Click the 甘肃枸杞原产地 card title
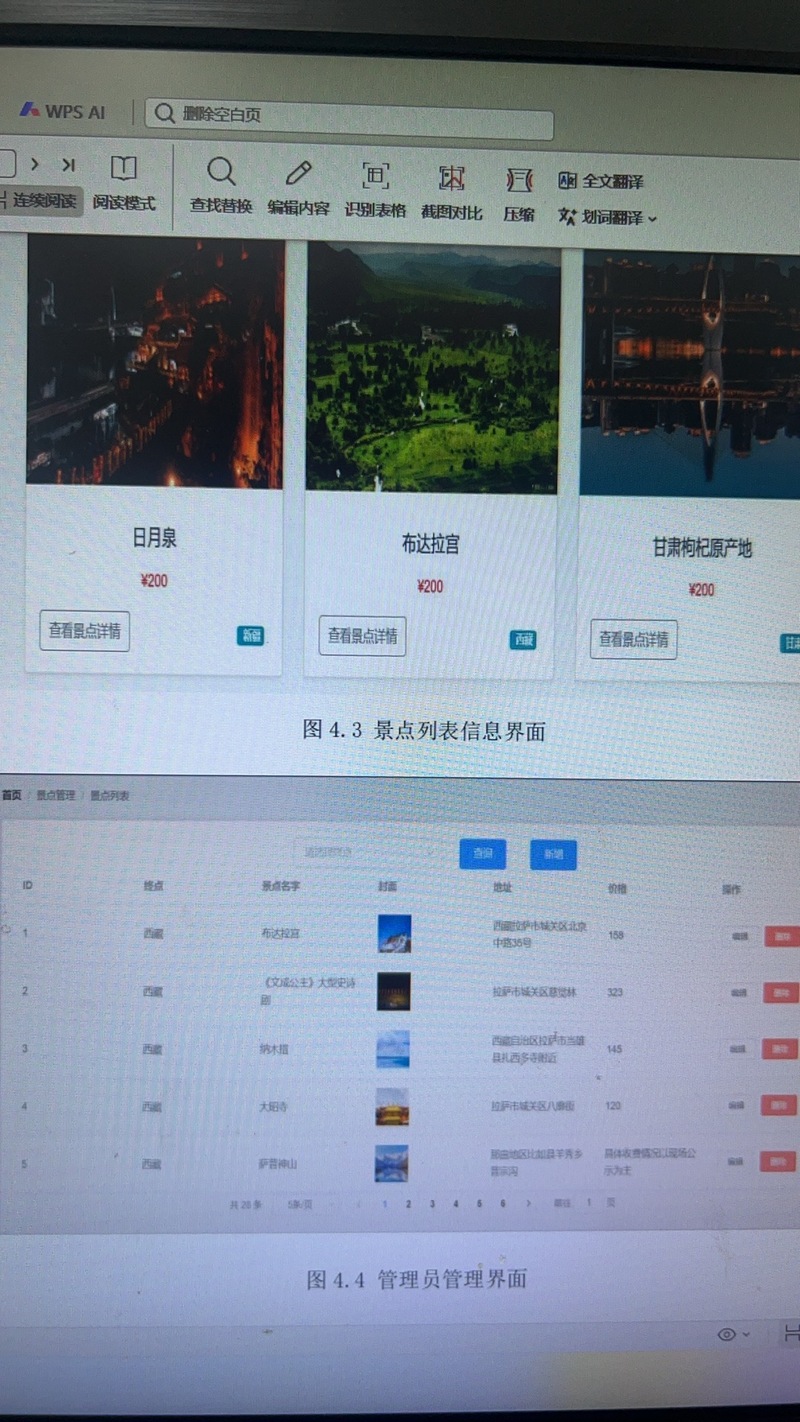 coord(702,548)
